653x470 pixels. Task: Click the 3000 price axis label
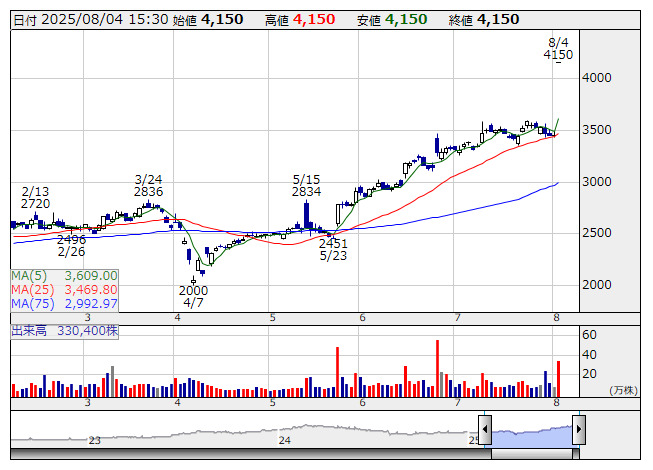click(597, 182)
